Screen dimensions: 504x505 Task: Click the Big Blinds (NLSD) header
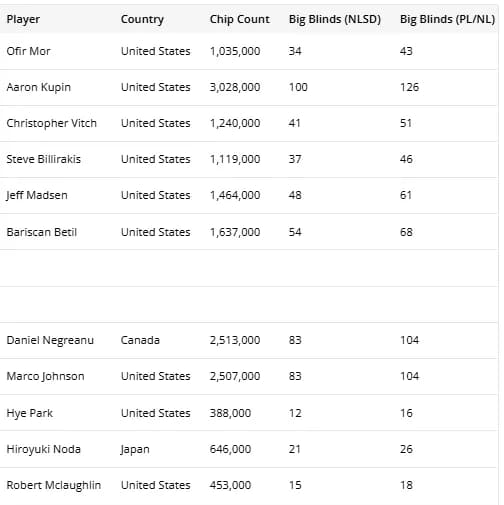tap(335, 19)
